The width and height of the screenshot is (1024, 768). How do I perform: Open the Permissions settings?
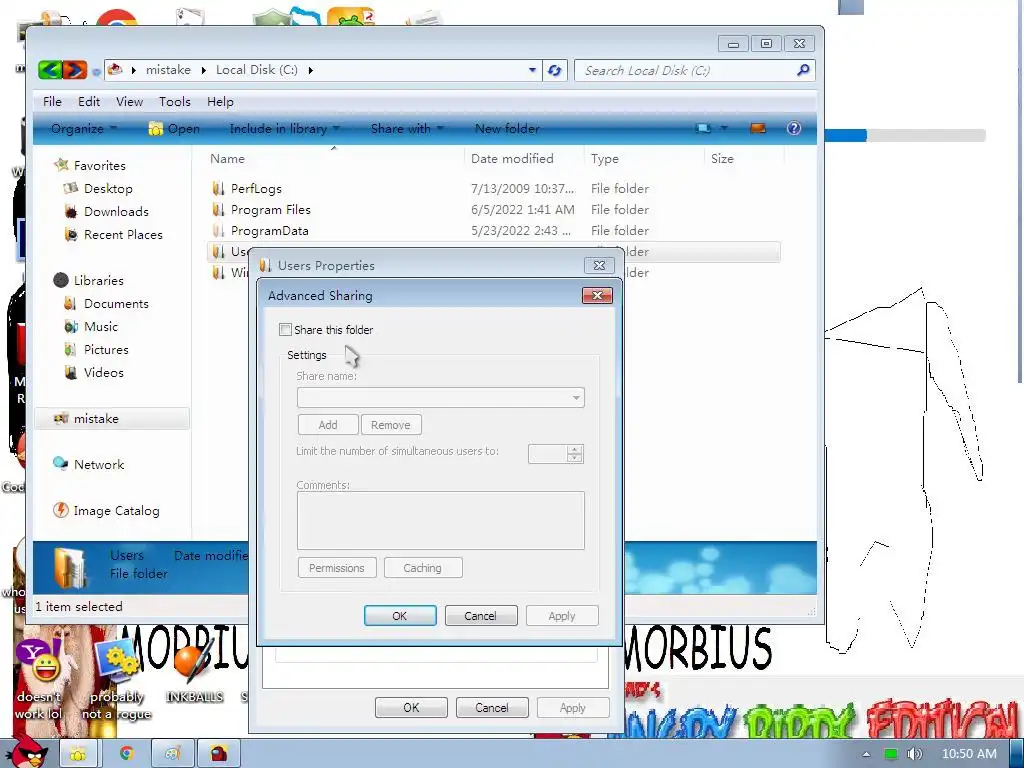click(337, 568)
